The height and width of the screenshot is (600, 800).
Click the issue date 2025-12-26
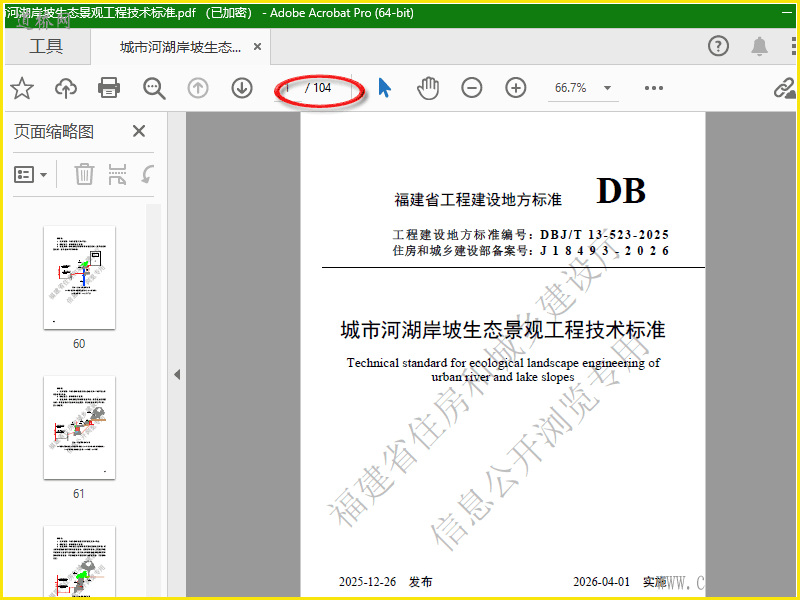tap(367, 582)
